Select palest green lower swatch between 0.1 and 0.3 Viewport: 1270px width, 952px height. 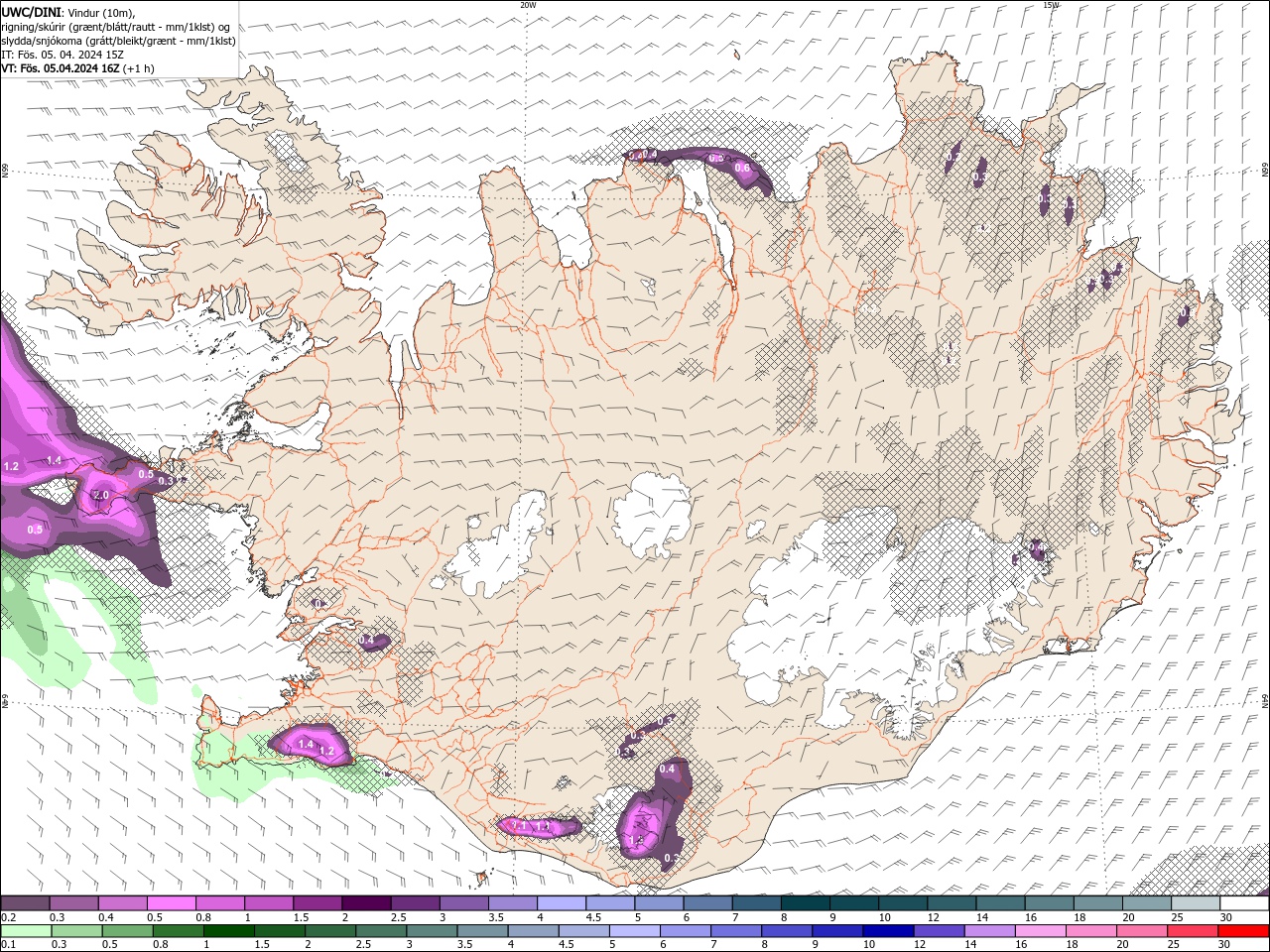pos(25,931)
